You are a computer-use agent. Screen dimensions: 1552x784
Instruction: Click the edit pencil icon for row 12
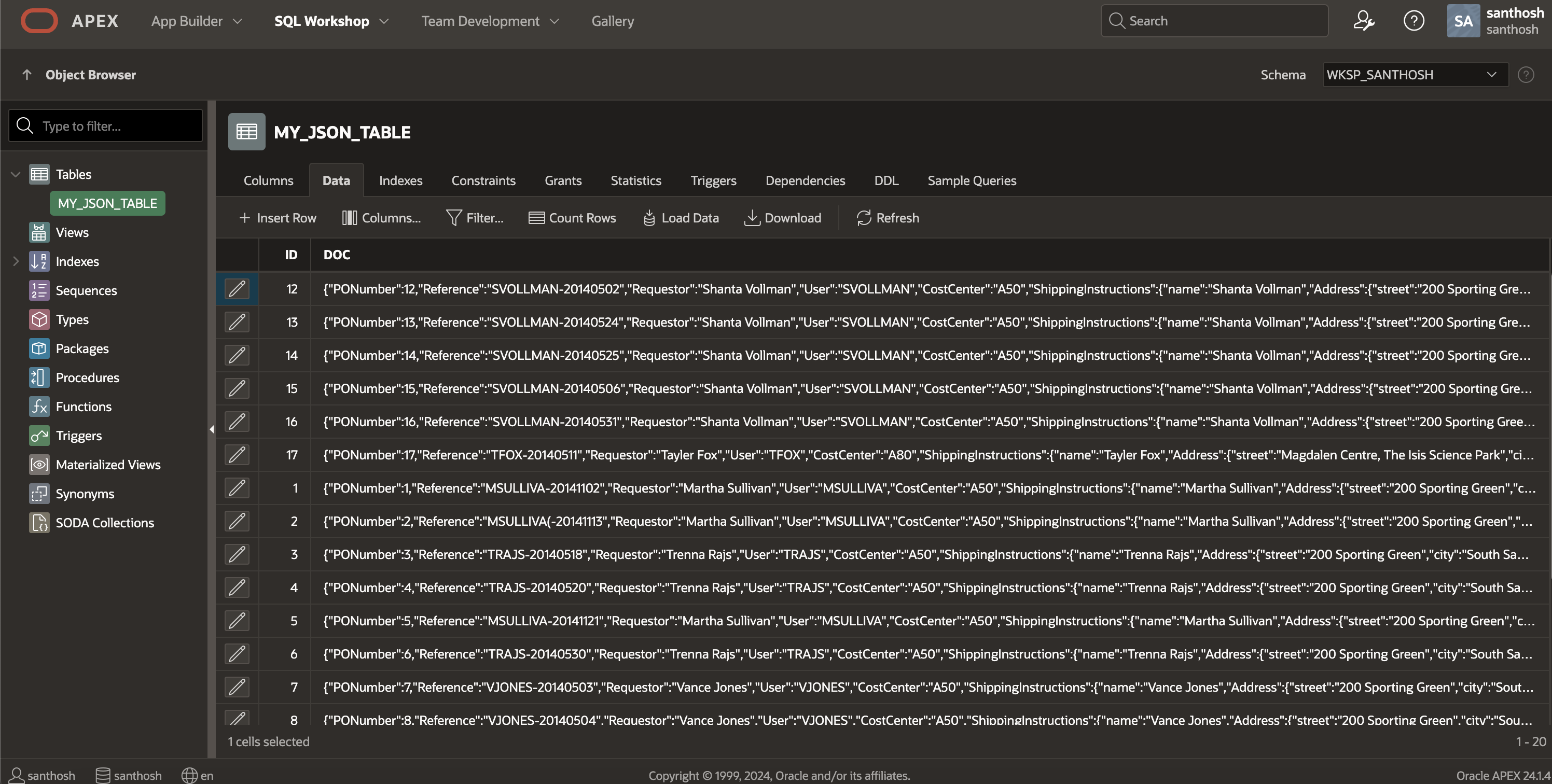[237, 289]
